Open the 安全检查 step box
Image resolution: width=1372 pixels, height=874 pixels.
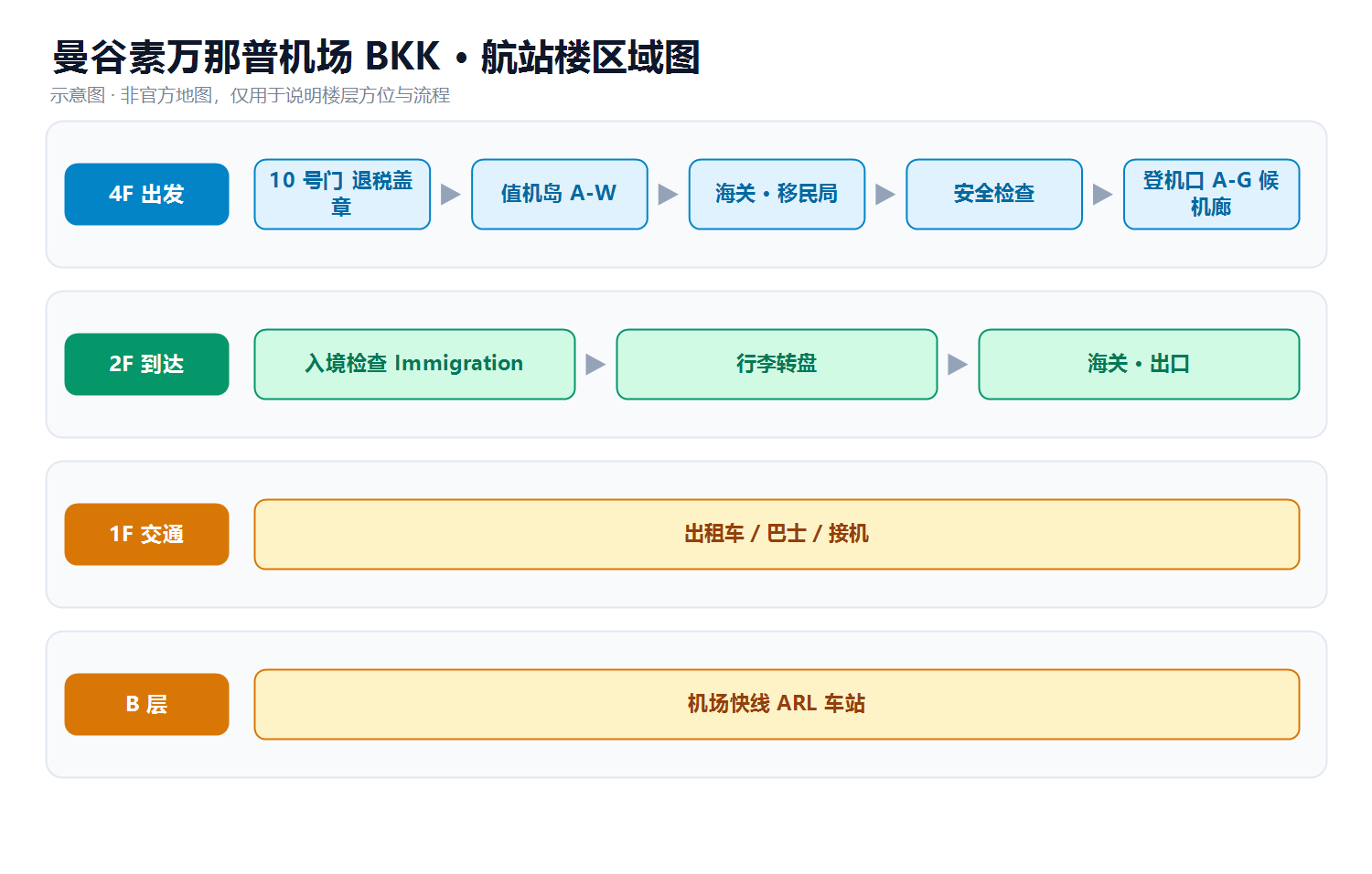(994, 194)
